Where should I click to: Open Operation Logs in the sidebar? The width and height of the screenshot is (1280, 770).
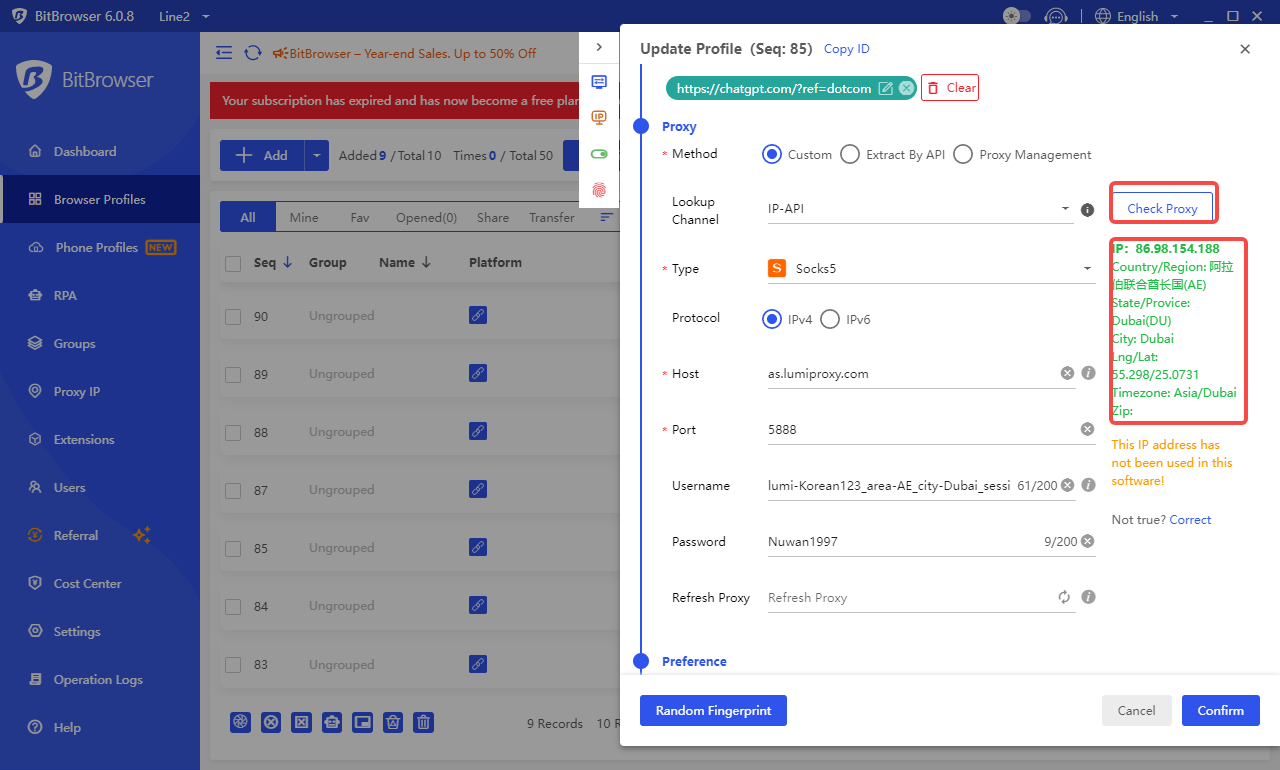click(x=100, y=679)
